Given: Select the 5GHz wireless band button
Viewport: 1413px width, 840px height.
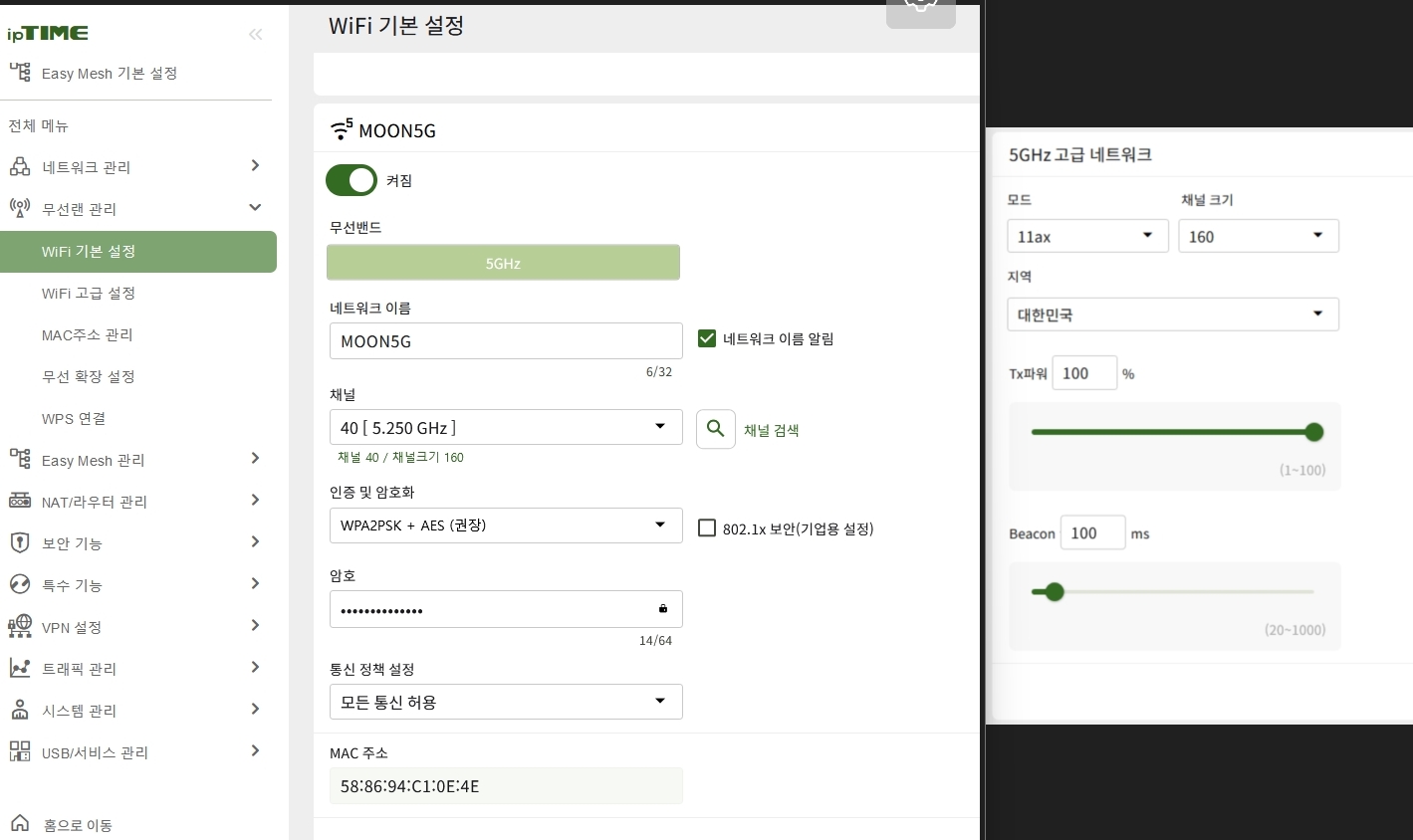Looking at the screenshot, I should [503, 263].
